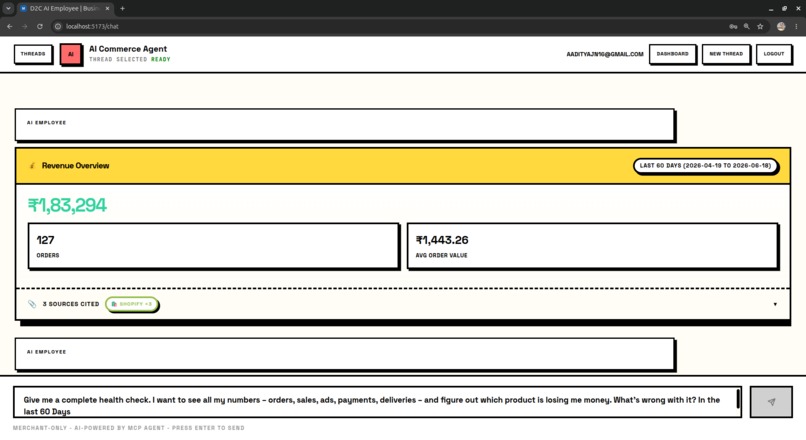Open a new browser tab
The height and width of the screenshot is (440, 806).
(x=122, y=8)
